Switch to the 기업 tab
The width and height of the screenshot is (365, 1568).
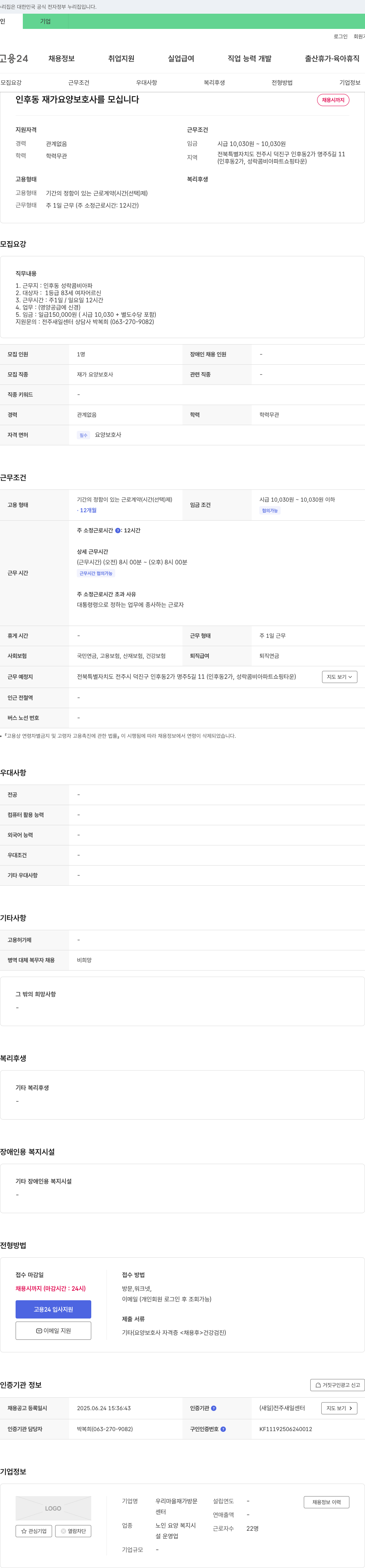pyautogui.click(x=46, y=21)
